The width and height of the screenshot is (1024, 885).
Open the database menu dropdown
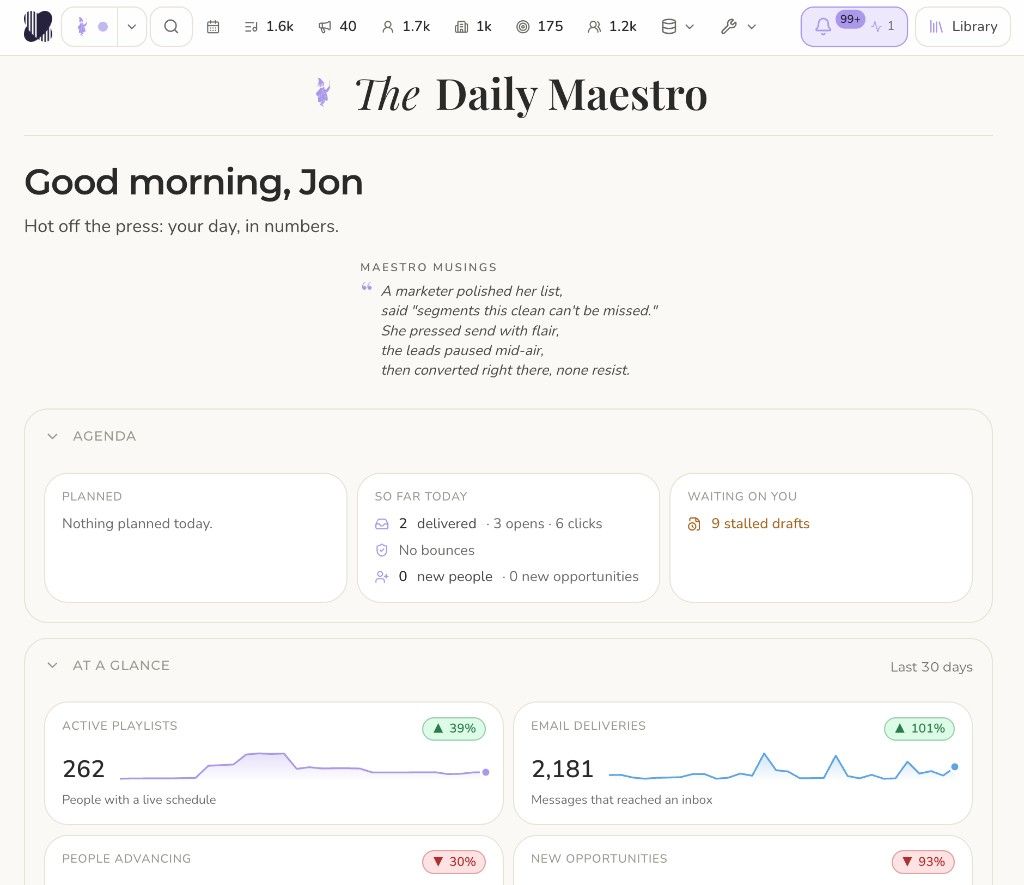(x=678, y=27)
